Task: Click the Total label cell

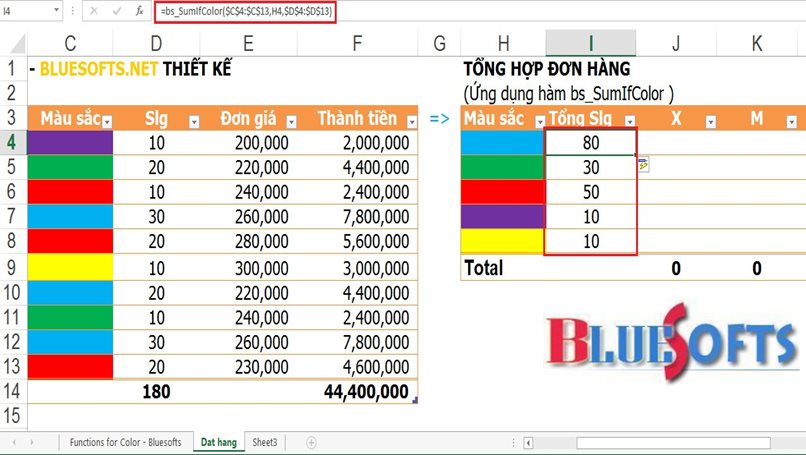Action: click(x=503, y=268)
